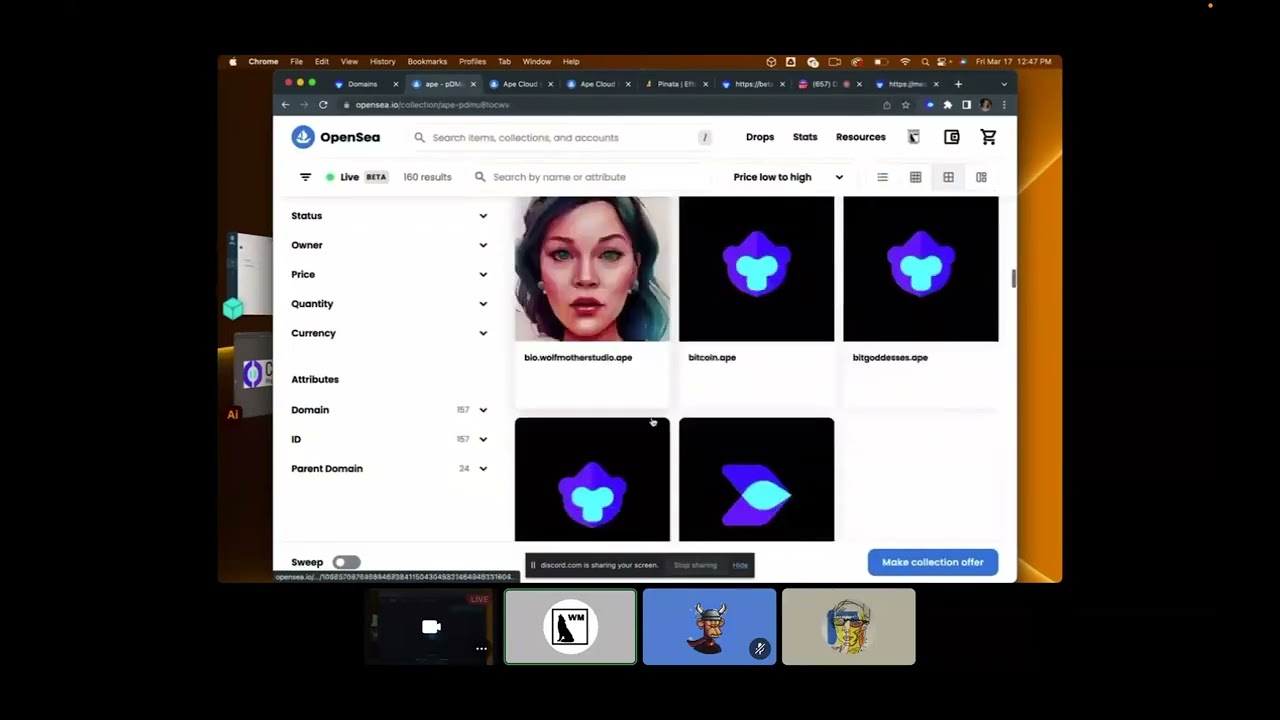The width and height of the screenshot is (1280, 720).
Task: Open the Drops link
Action: [760, 137]
